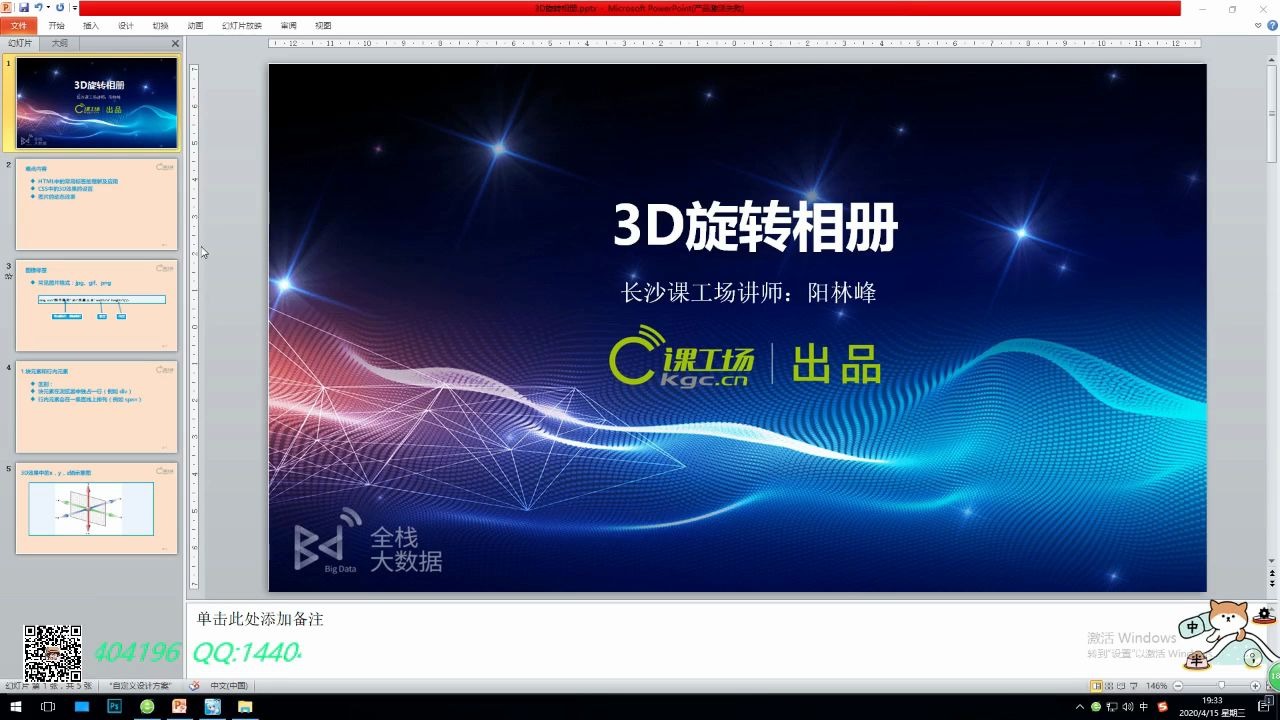Click the slide count status text
The width and height of the screenshot is (1280, 720).
click(49, 686)
